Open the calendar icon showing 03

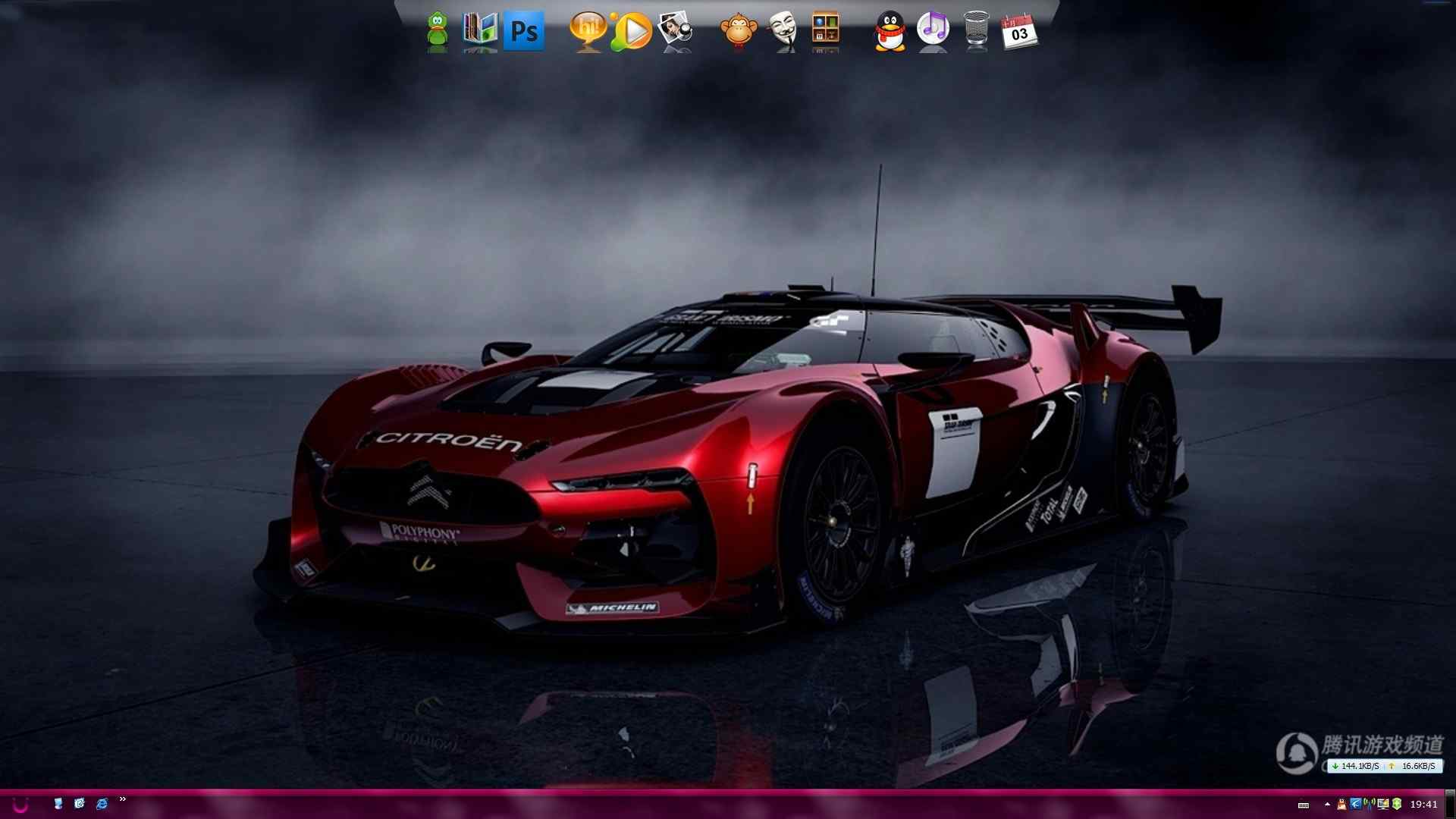(1019, 31)
